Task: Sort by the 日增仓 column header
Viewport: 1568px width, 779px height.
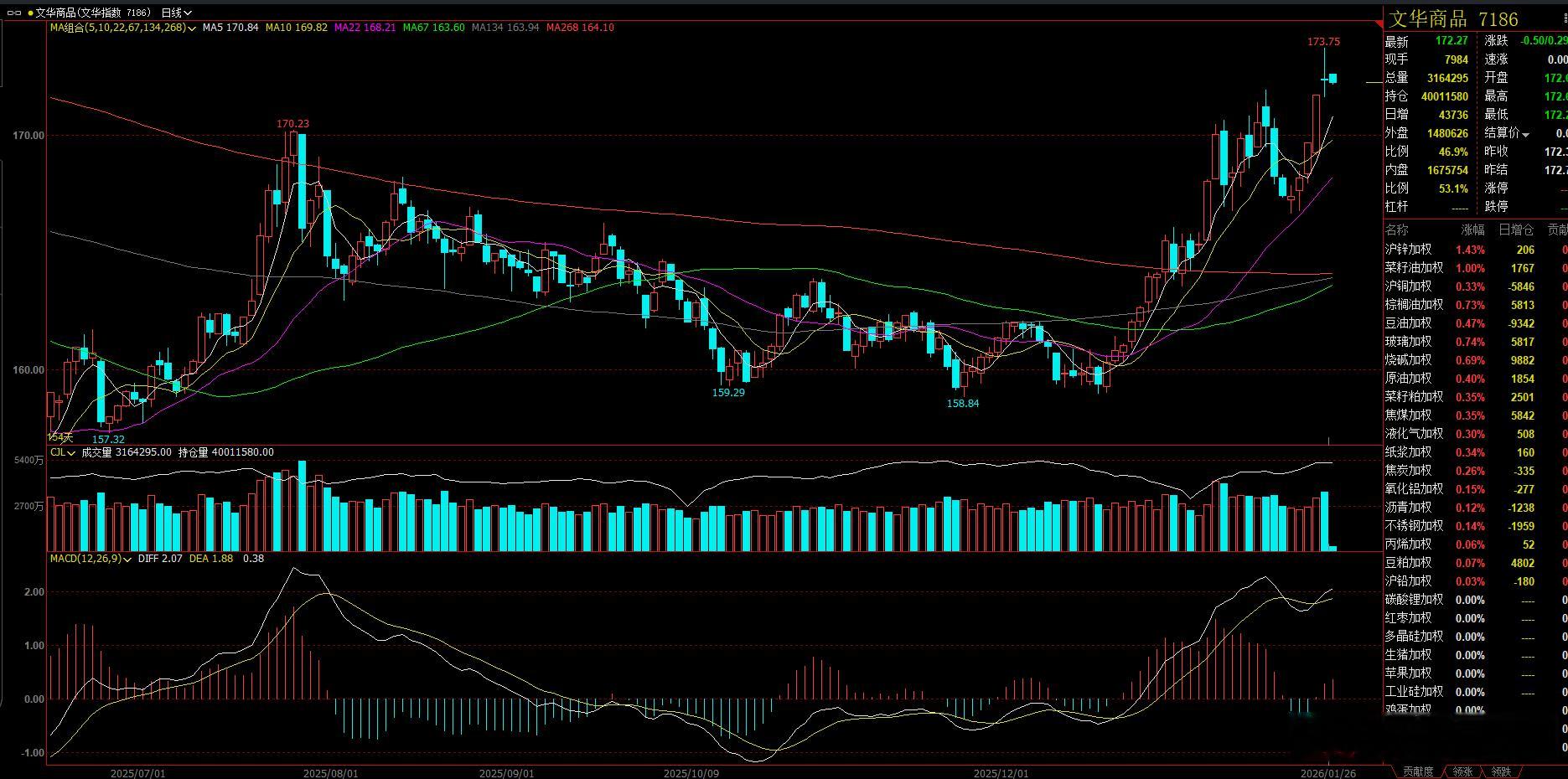Action: (x=1516, y=230)
